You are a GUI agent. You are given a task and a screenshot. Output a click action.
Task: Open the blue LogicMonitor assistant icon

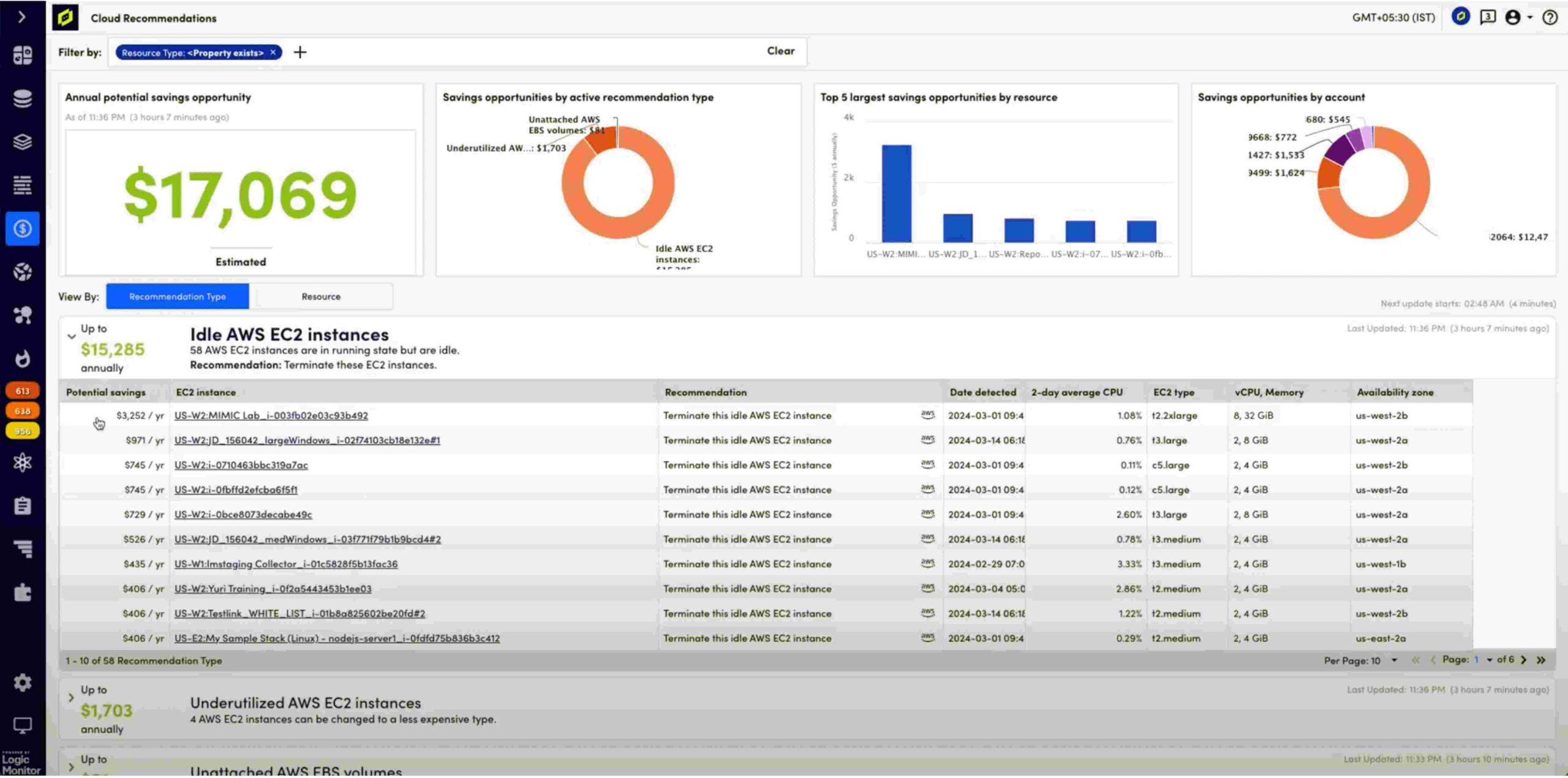tap(1461, 17)
